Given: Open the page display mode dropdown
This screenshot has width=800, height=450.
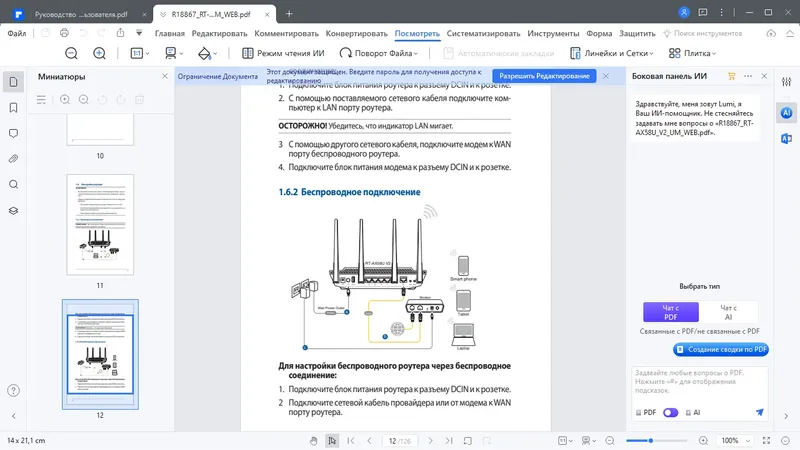Looking at the screenshot, I should click(x=174, y=53).
